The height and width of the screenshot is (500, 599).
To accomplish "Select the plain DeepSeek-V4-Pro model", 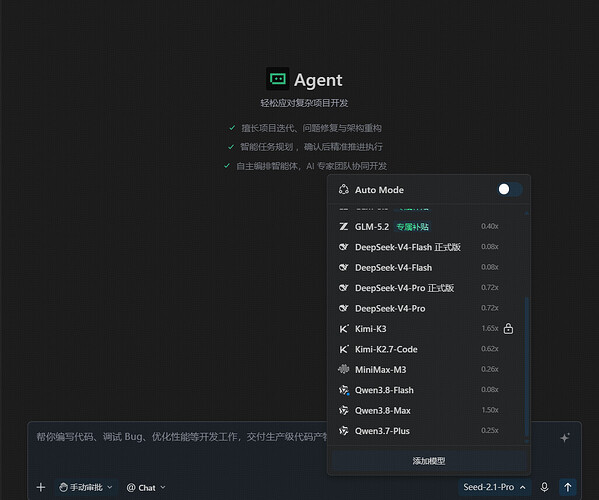I will tap(426, 308).
